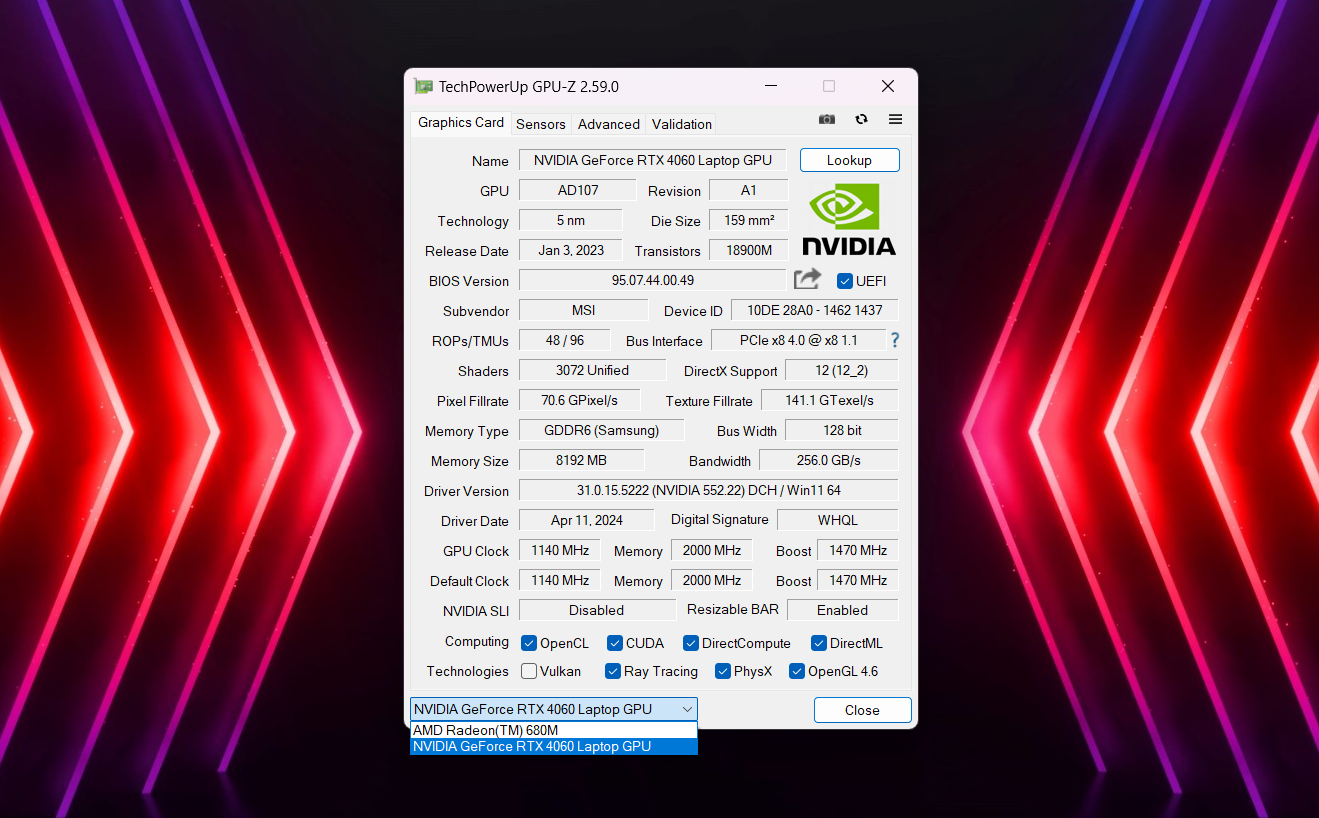Click the ROPs/TMUs value 48 / 96
Image resolution: width=1319 pixels, height=818 pixels.
click(x=565, y=340)
